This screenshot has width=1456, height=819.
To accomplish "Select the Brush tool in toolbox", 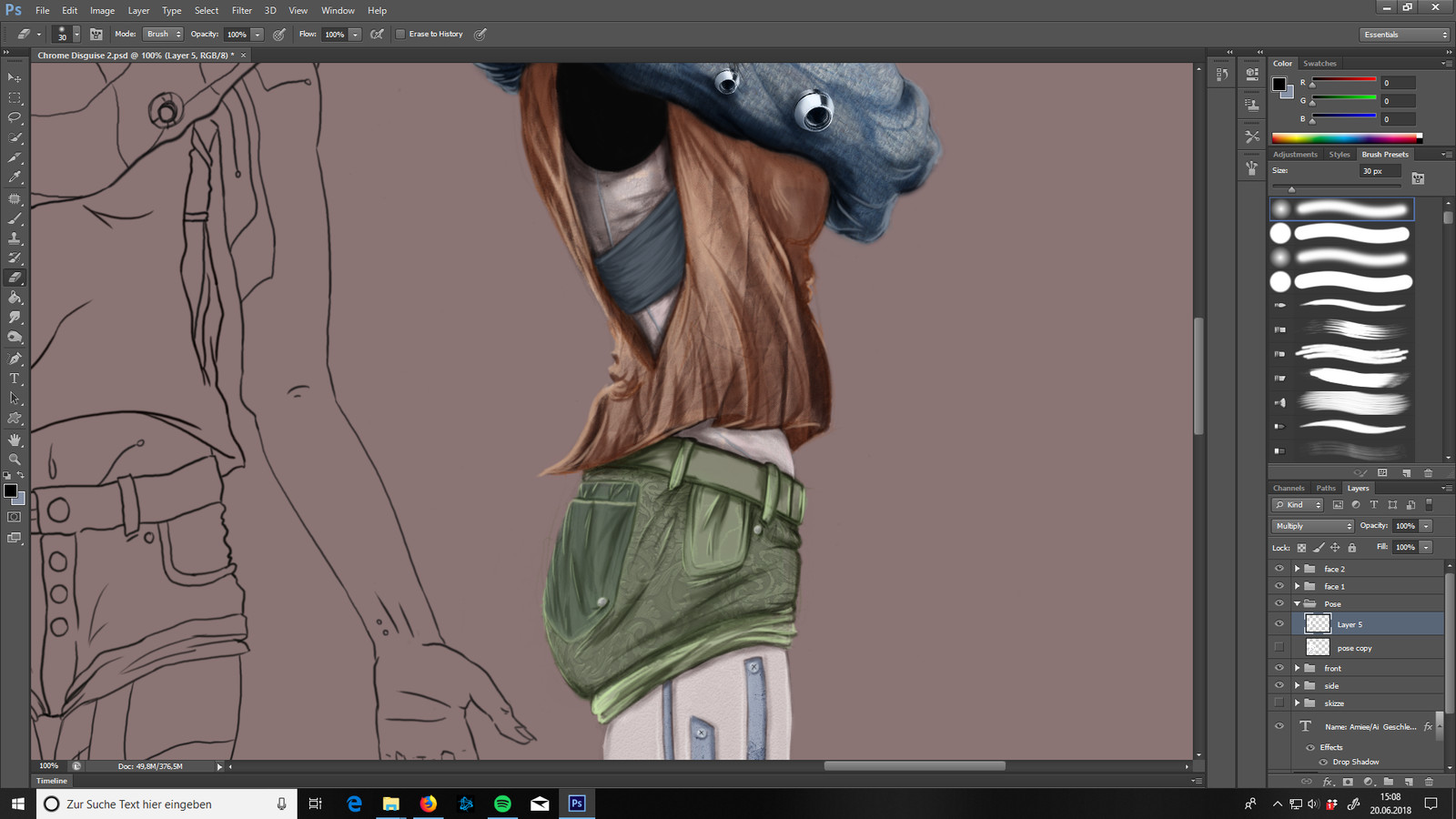I will pyautogui.click(x=15, y=218).
